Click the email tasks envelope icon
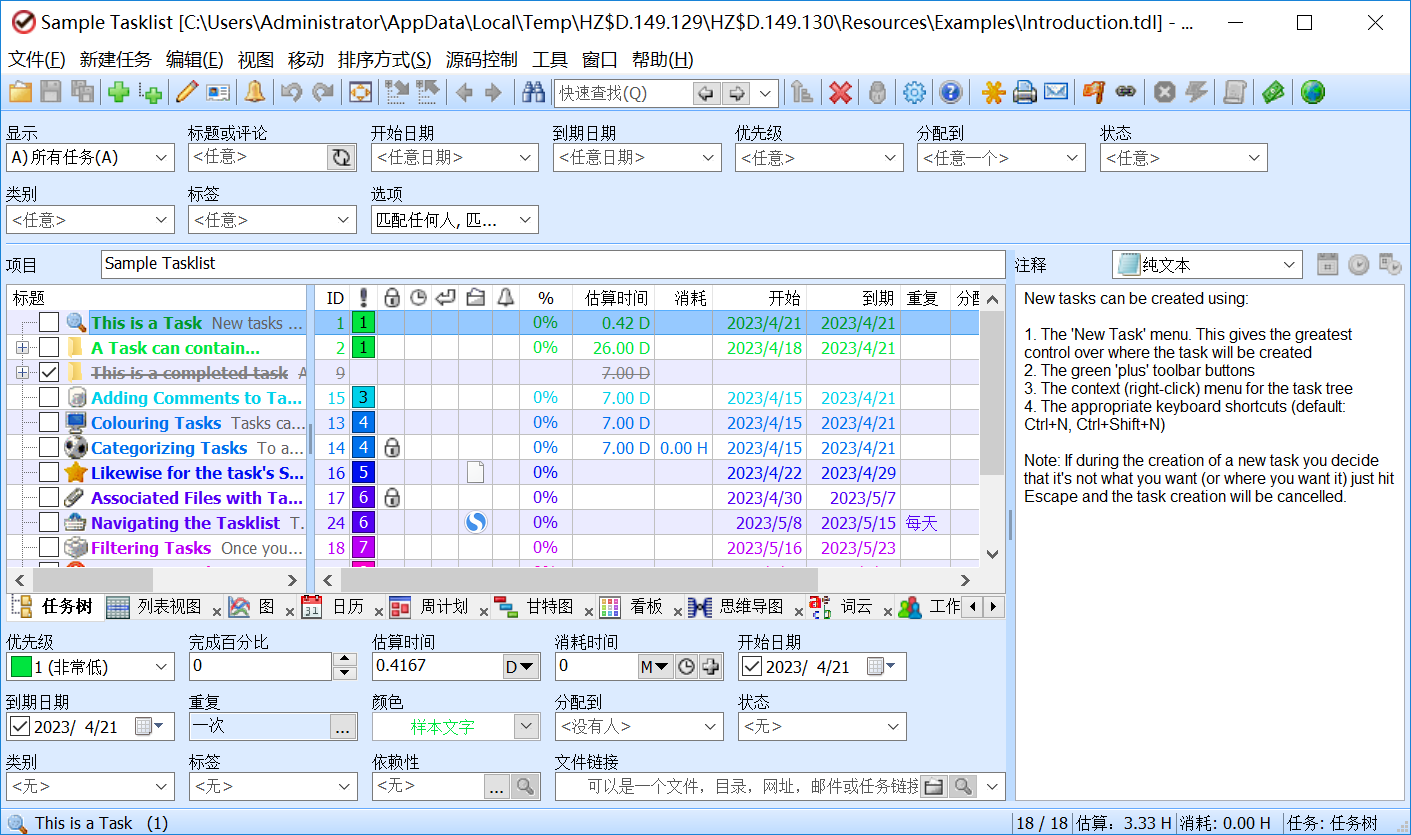The image size is (1411, 835). point(1054,91)
